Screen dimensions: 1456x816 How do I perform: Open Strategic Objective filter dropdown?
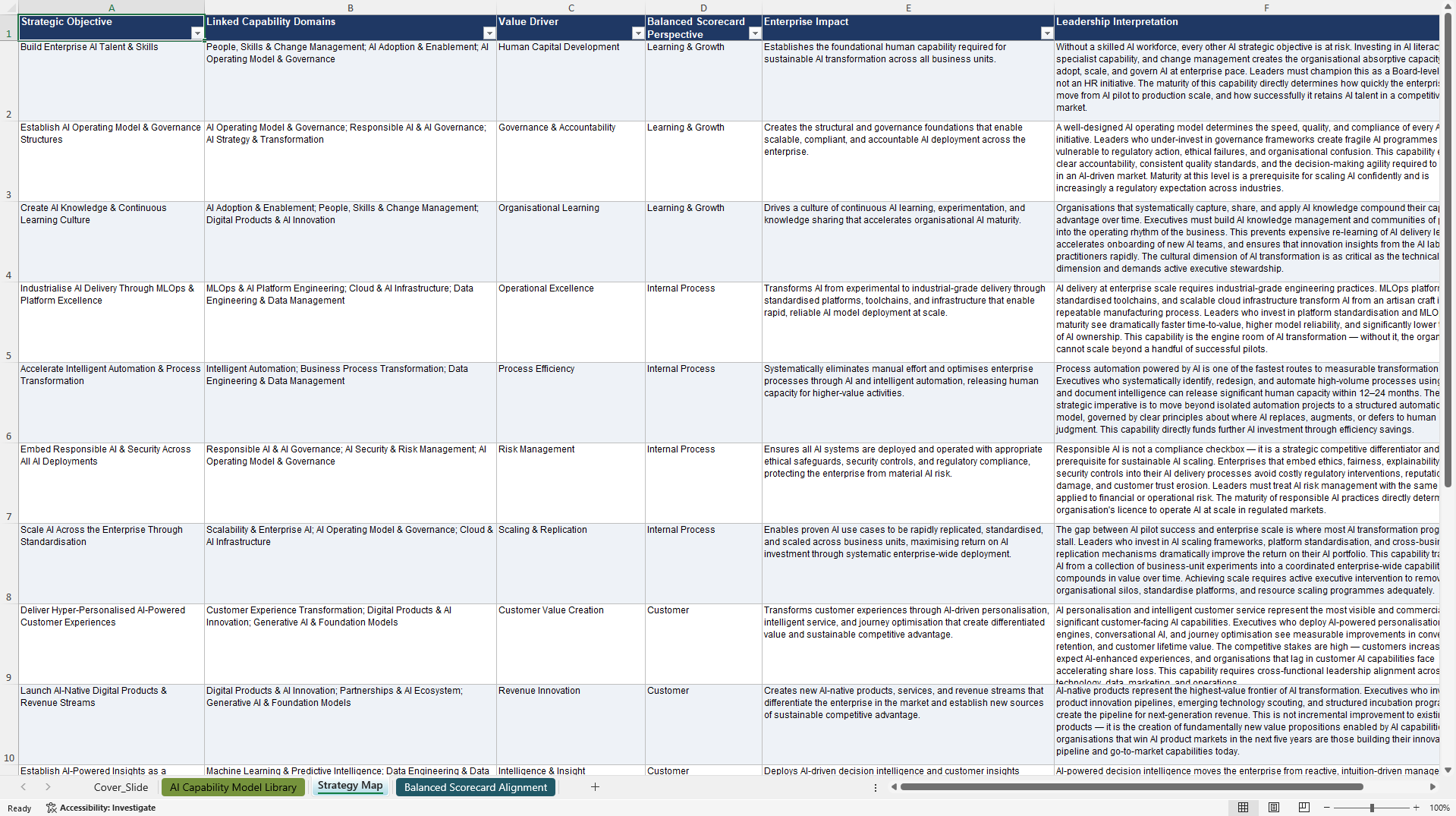(197, 33)
